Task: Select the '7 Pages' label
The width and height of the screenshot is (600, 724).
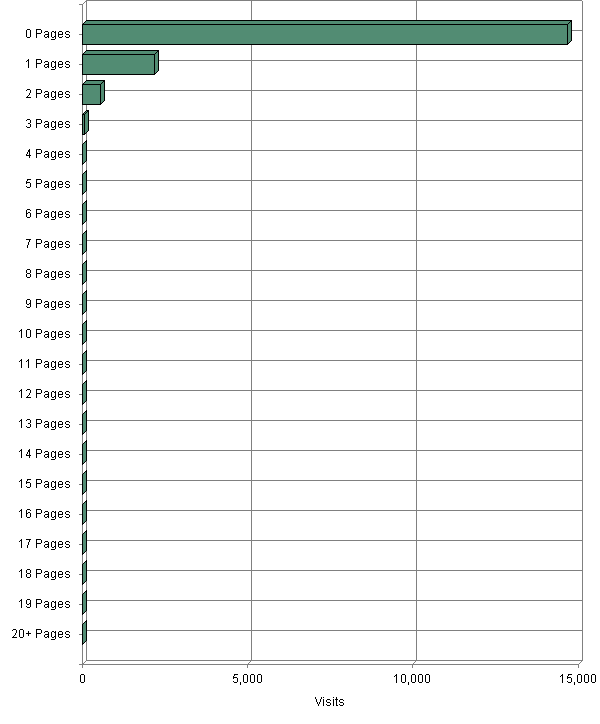Action: point(48,244)
